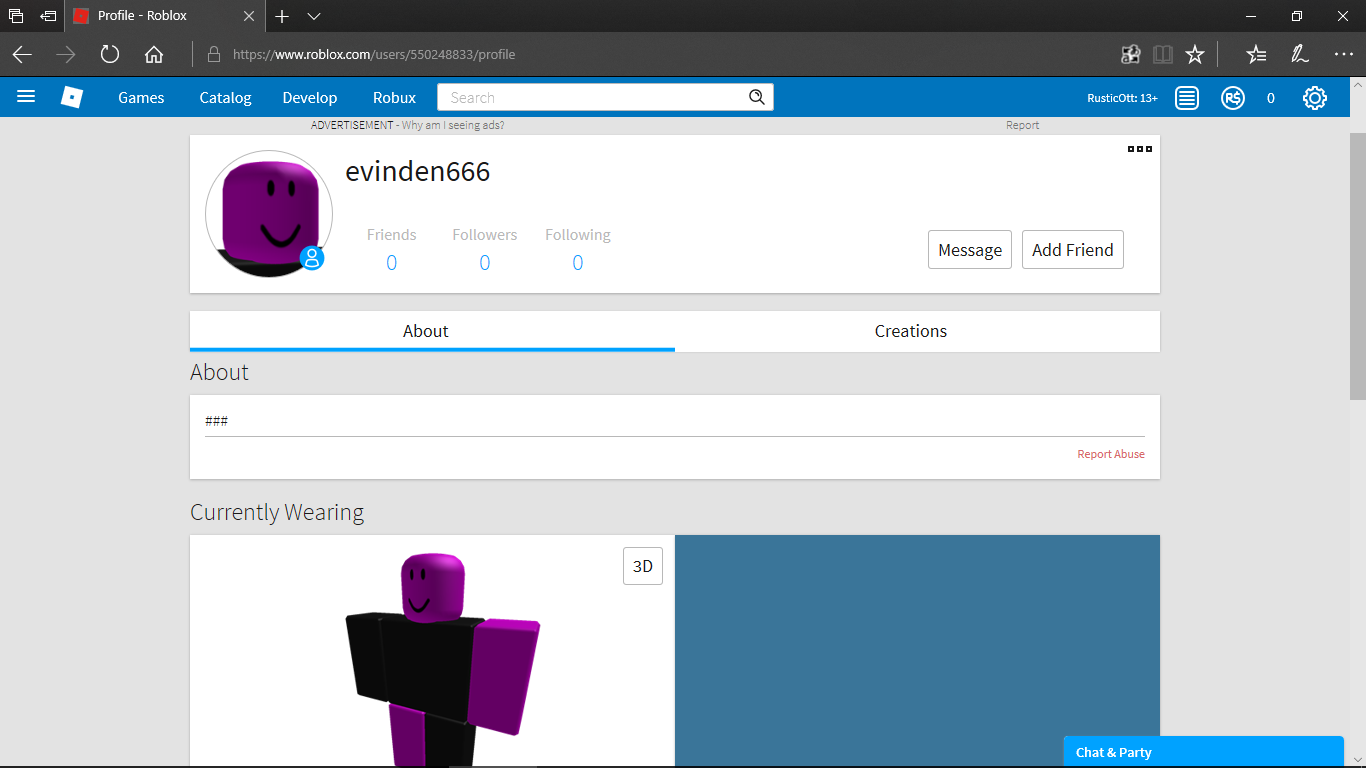This screenshot has height=768, width=1366.
Task: Open the hamburger navigation menu
Action: click(26, 97)
